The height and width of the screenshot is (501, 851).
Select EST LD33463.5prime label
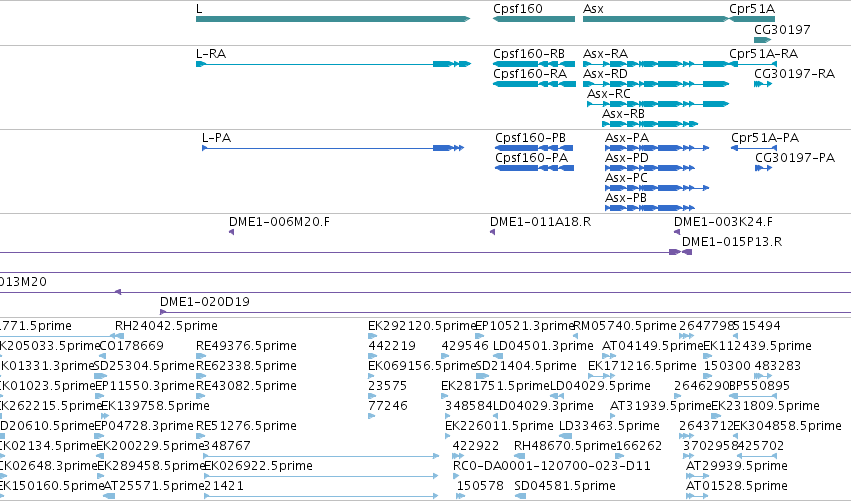[609, 426]
